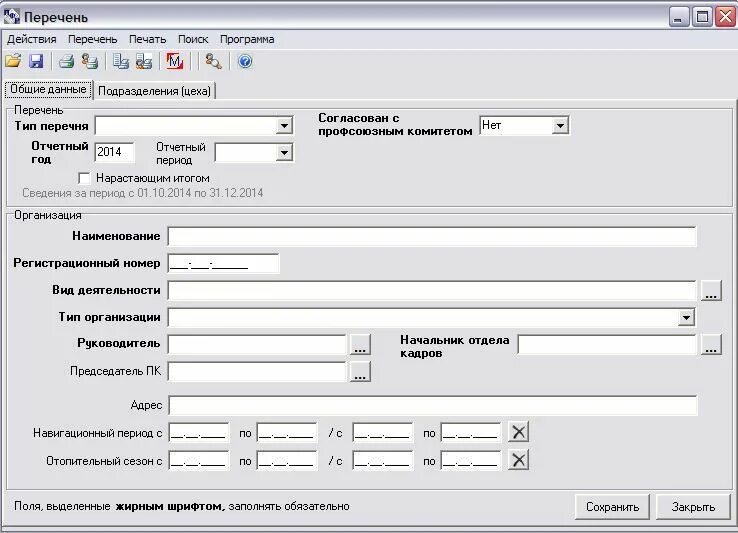The image size is (738, 533).
Task: Browse Начальник отдела кадров ellipsis button
Action: click(x=711, y=345)
